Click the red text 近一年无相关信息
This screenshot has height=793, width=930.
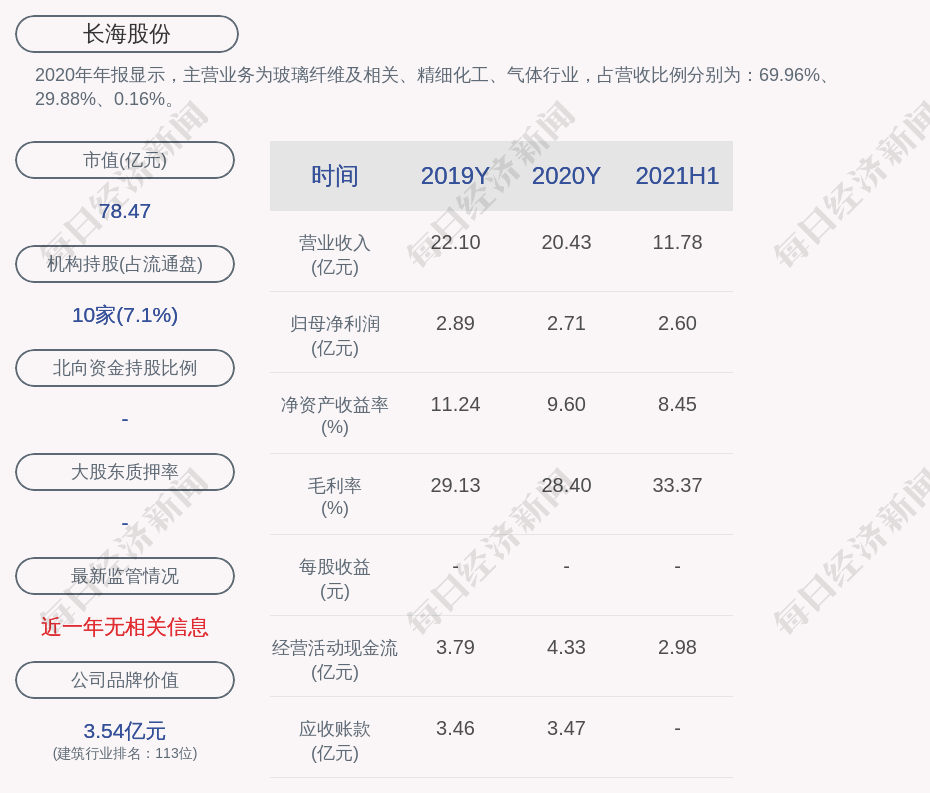(125, 627)
